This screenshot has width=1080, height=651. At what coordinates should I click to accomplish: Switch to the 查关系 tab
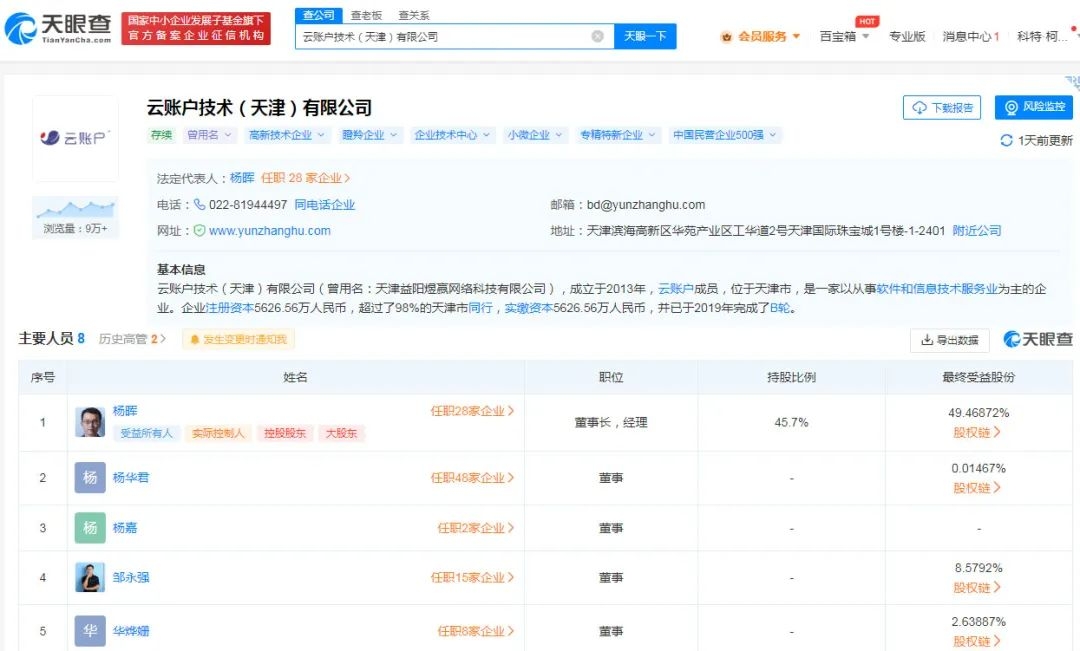413,15
